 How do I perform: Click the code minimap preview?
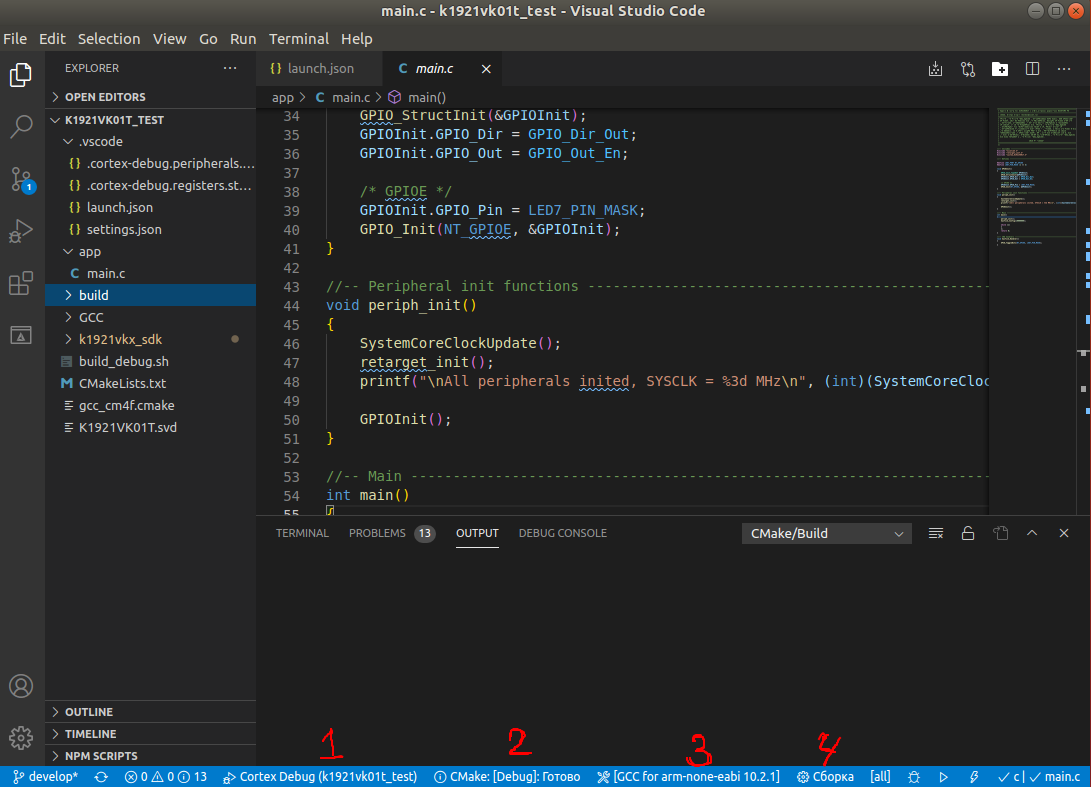pyautogui.click(x=1035, y=176)
